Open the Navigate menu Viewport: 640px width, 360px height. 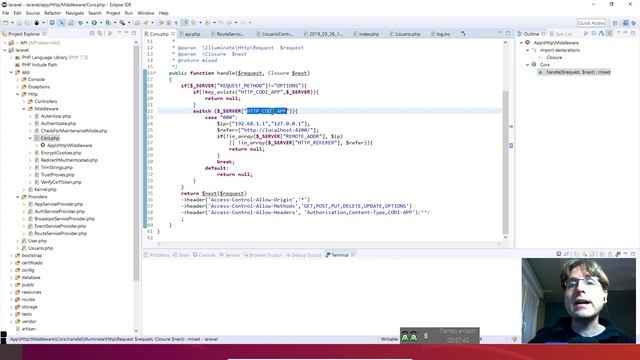pos(74,13)
